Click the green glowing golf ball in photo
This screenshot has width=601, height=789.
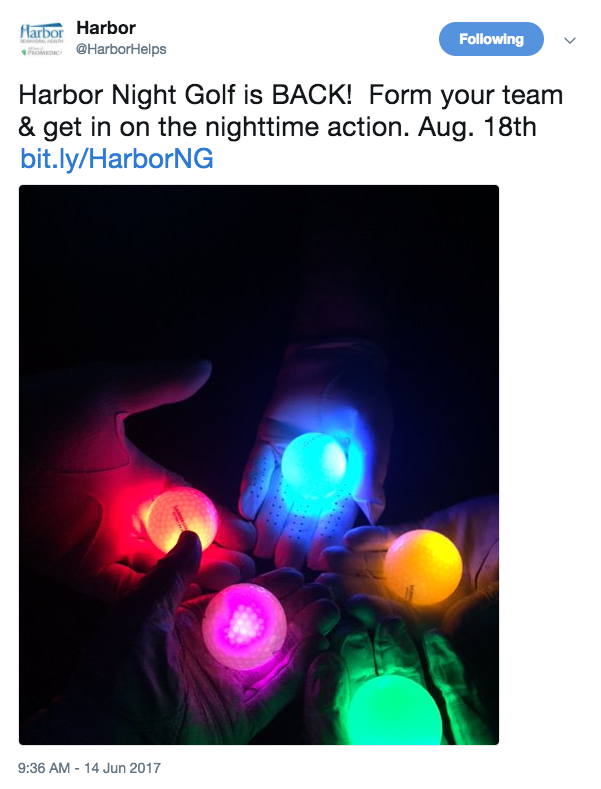(395, 709)
